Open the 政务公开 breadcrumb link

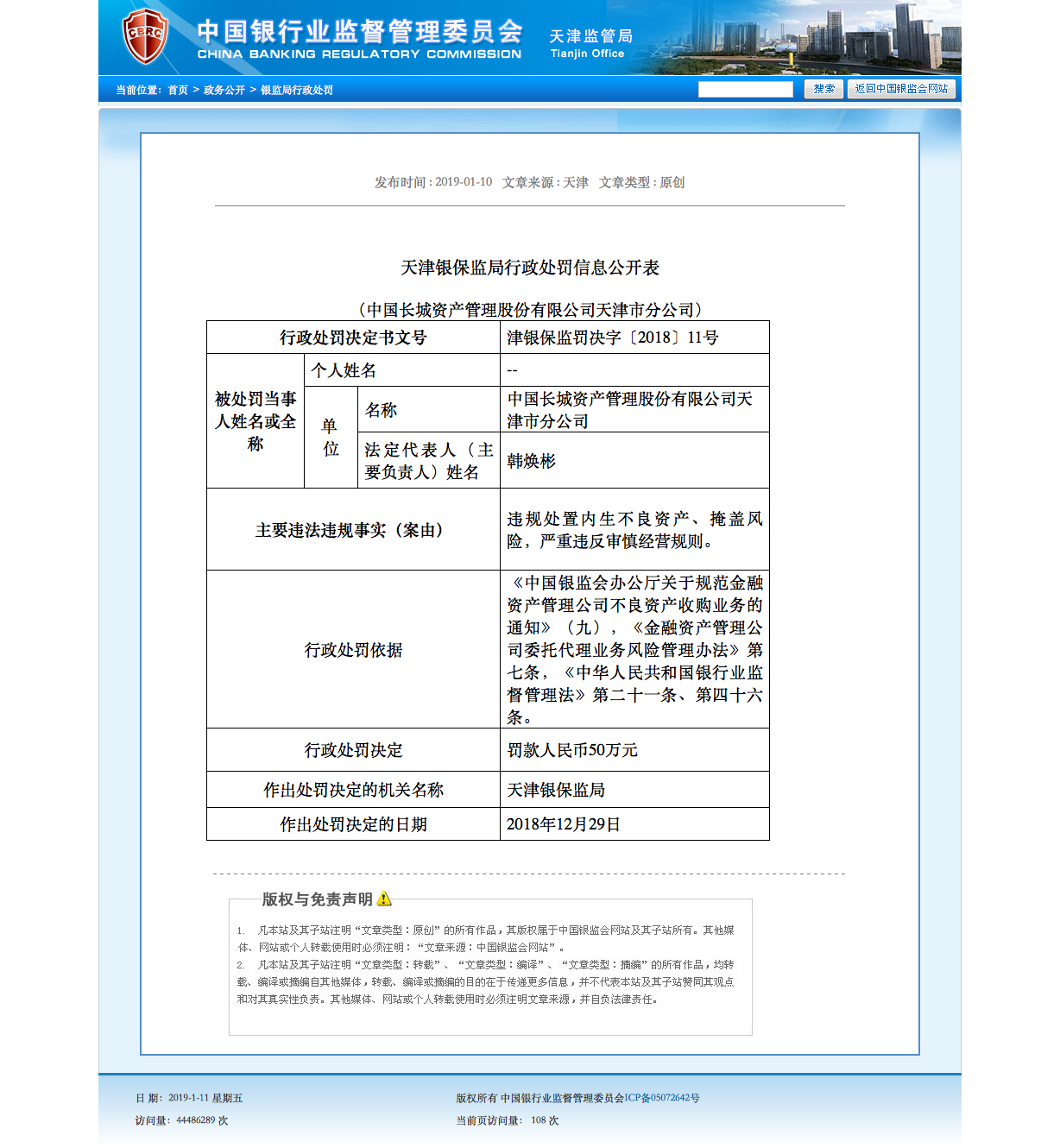224,90
